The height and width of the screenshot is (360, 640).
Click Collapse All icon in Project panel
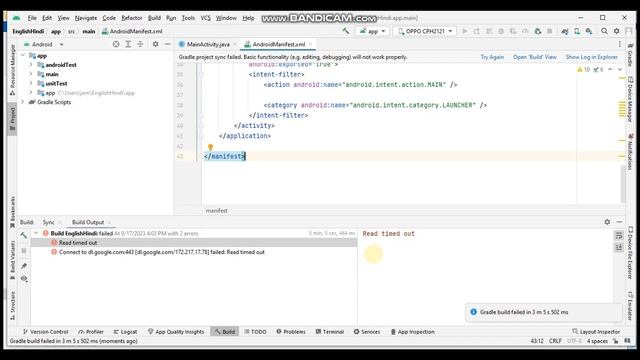tap(140, 44)
